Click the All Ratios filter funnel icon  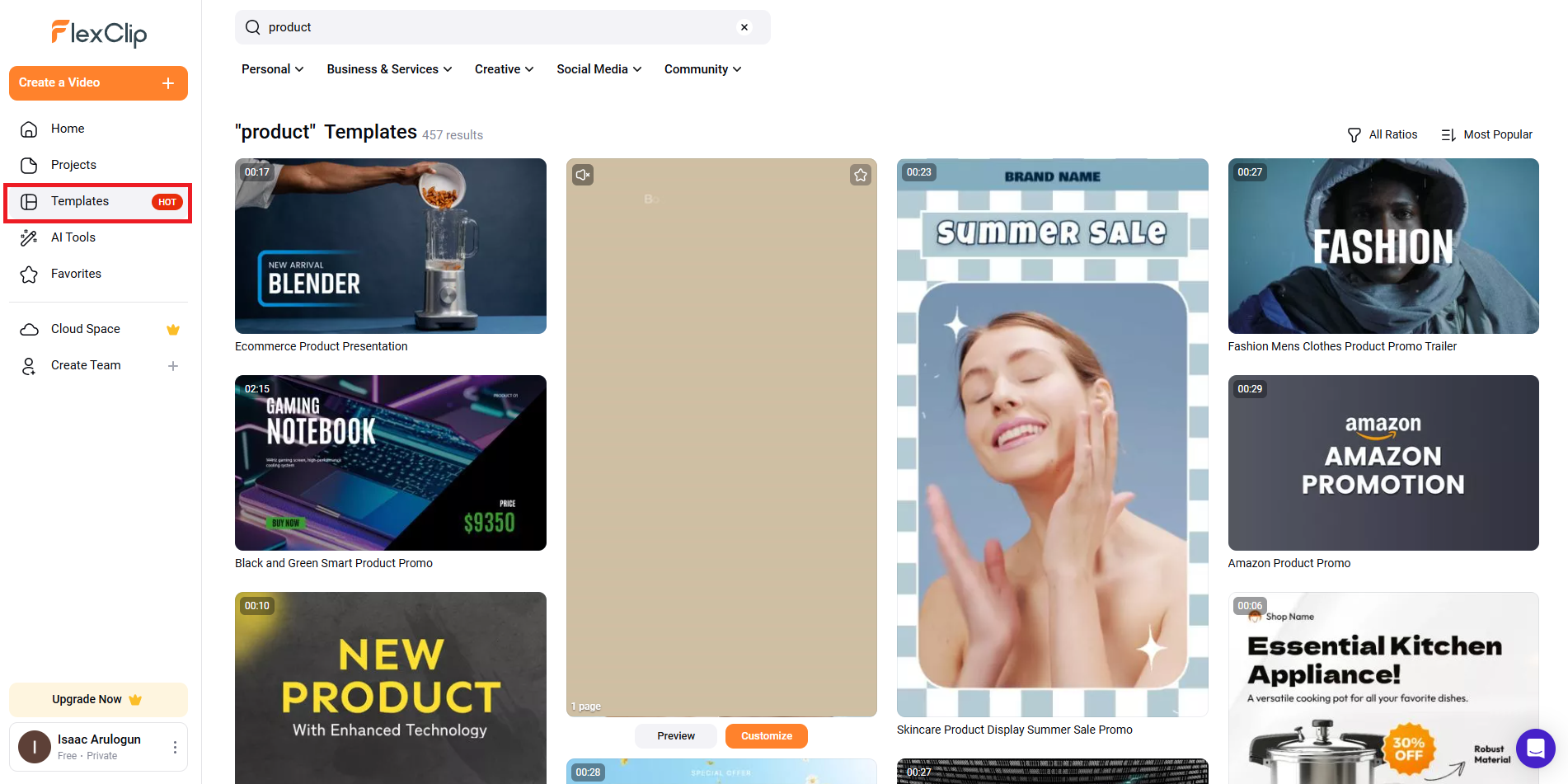pyautogui.click(x=1354, y=134)
